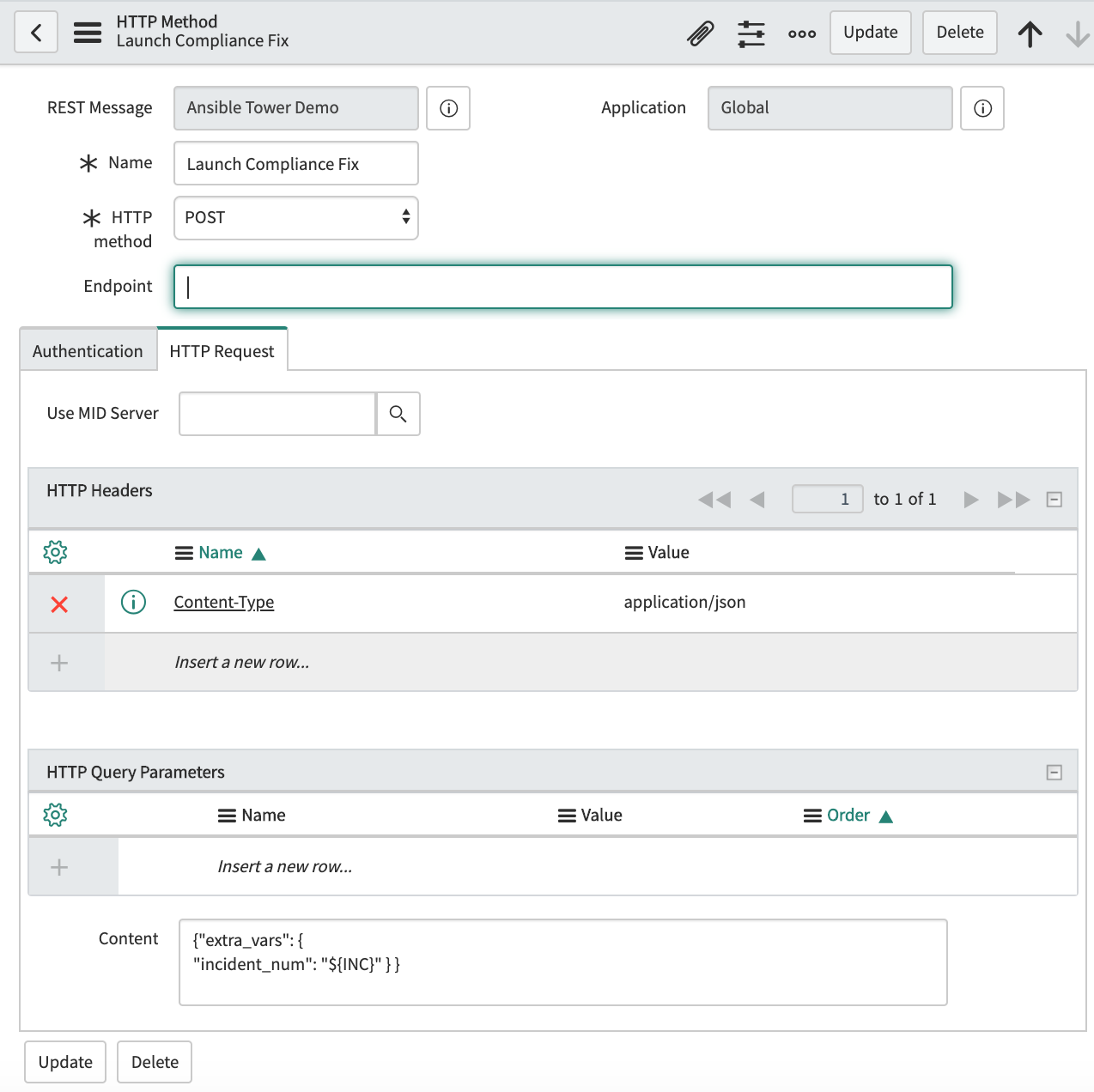Click the MID Server lookup magnifier
The width and height of the screenshot is (1094, 1092).
(398, 414)
